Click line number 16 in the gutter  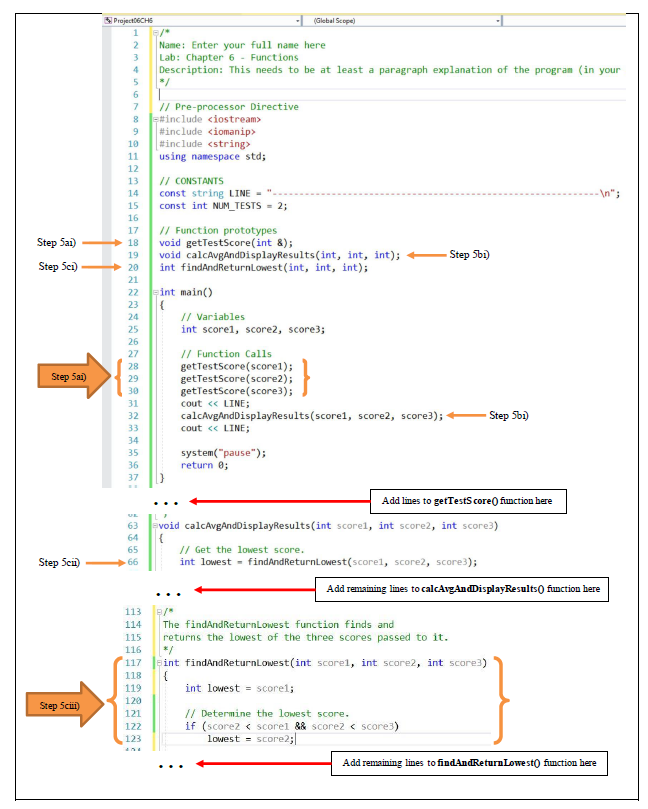133,218
